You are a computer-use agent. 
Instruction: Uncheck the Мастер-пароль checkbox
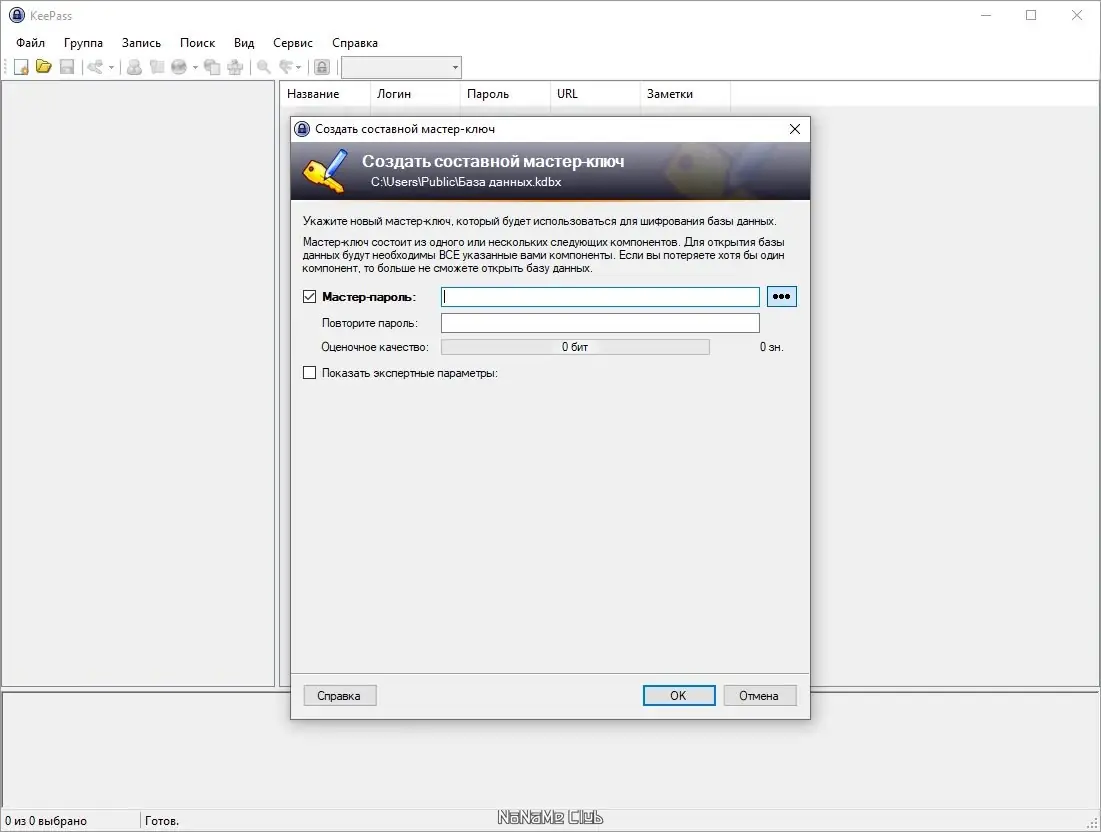309,296
